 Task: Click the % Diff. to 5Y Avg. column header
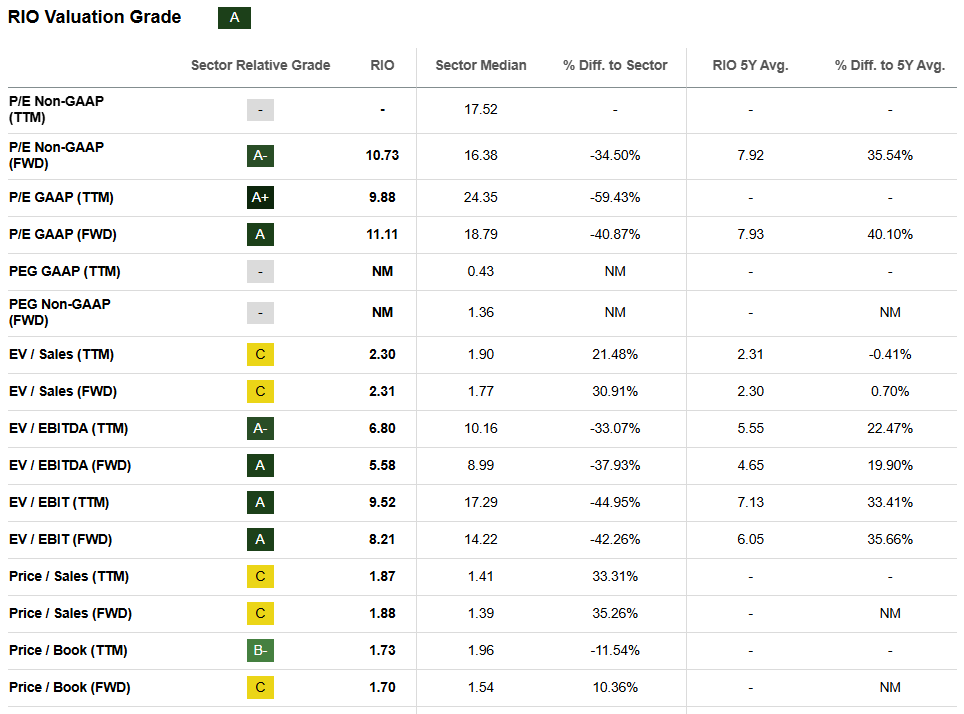(890, 65)
